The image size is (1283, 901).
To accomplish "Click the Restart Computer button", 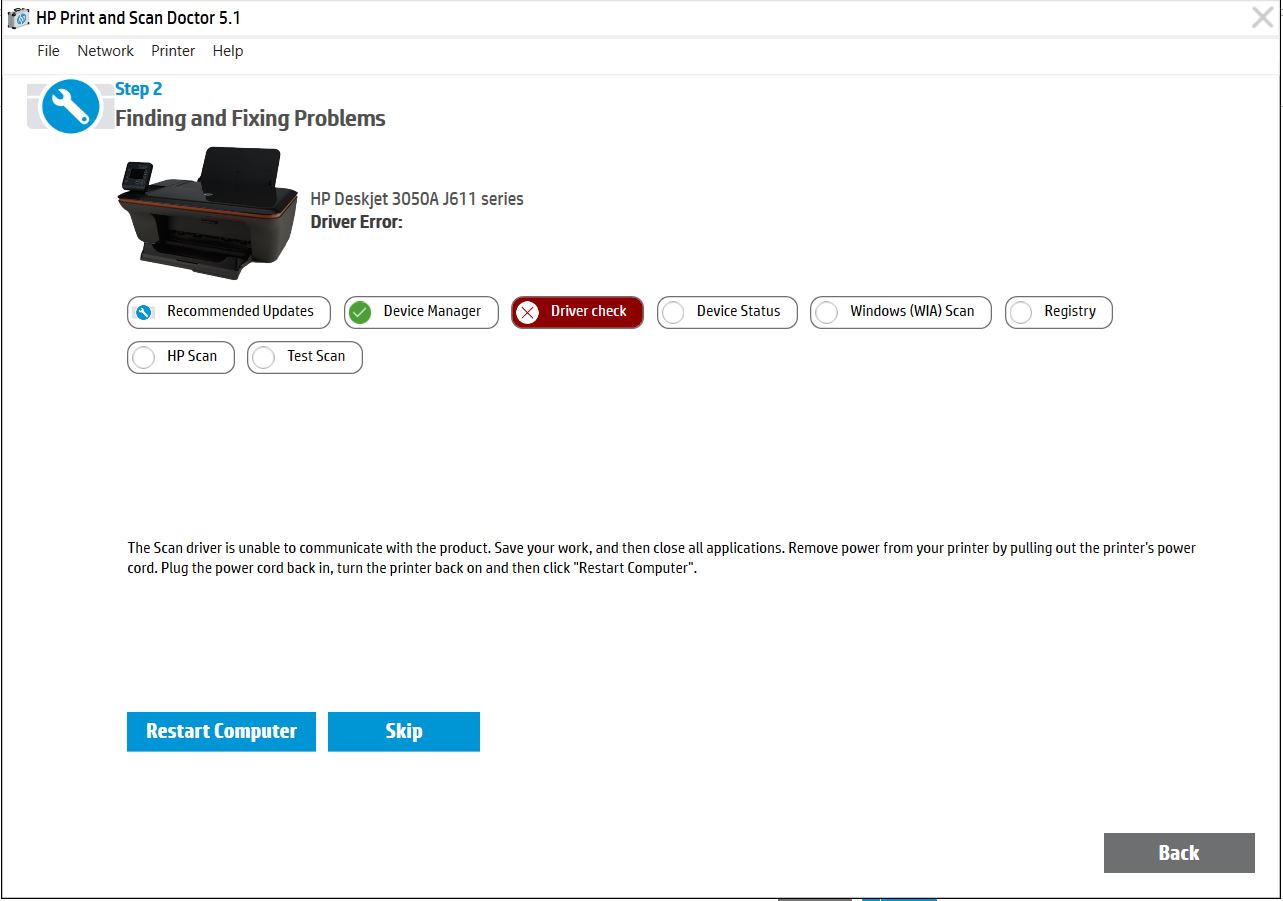I will 221,731.
